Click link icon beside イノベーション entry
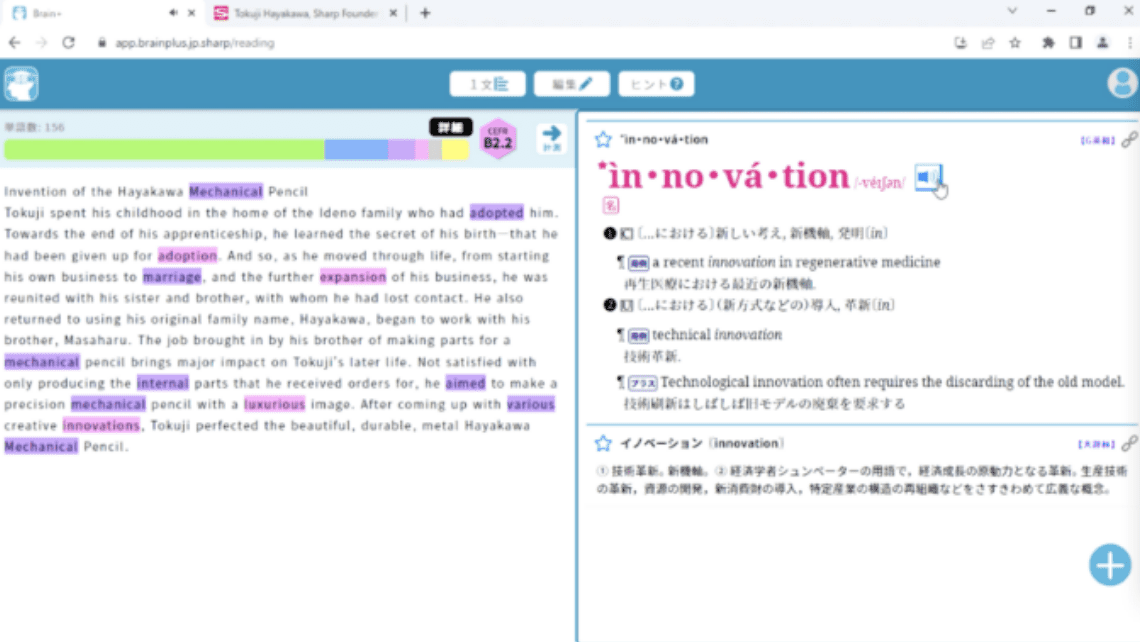 [1129, 443]
